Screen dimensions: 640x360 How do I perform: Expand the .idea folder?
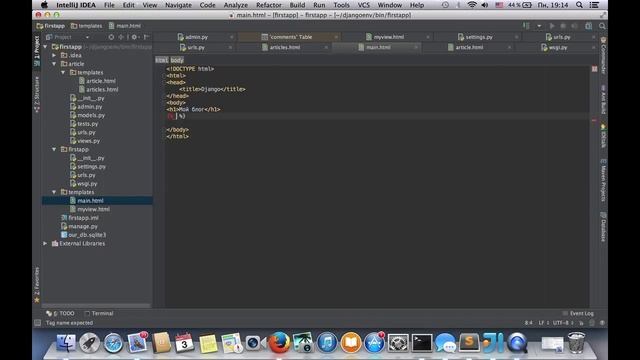coord(54,56)
